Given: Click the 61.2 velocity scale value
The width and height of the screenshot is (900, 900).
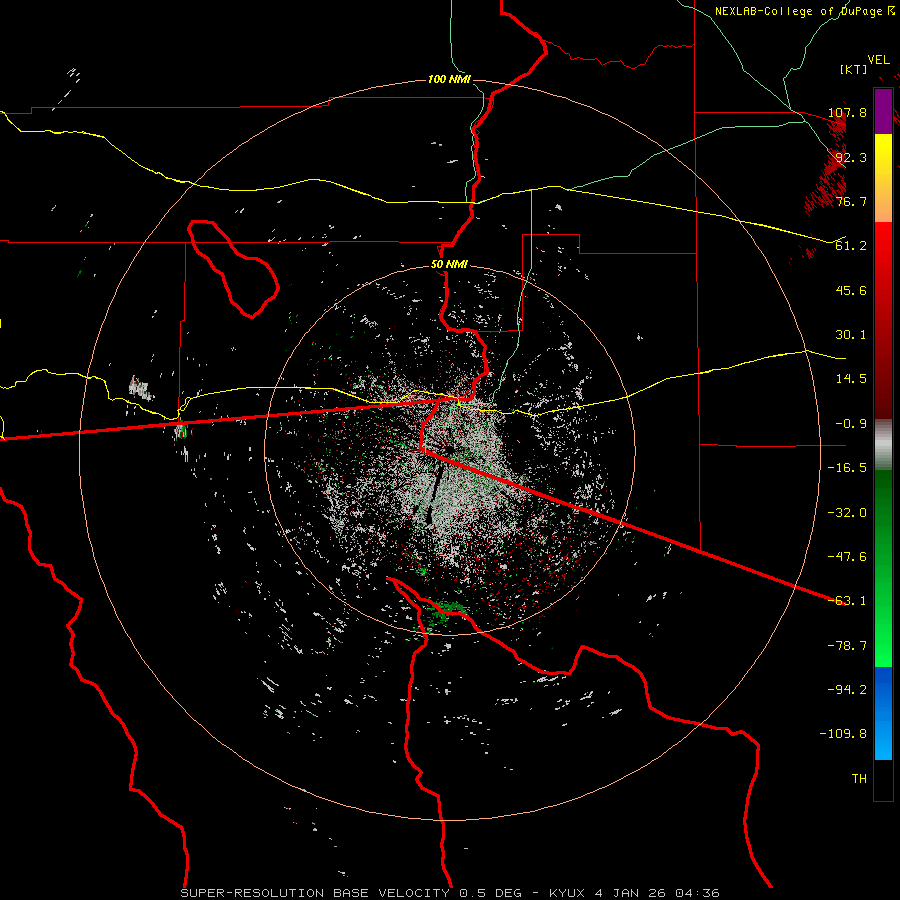Looking at the screenshot, I should (851, 246).
